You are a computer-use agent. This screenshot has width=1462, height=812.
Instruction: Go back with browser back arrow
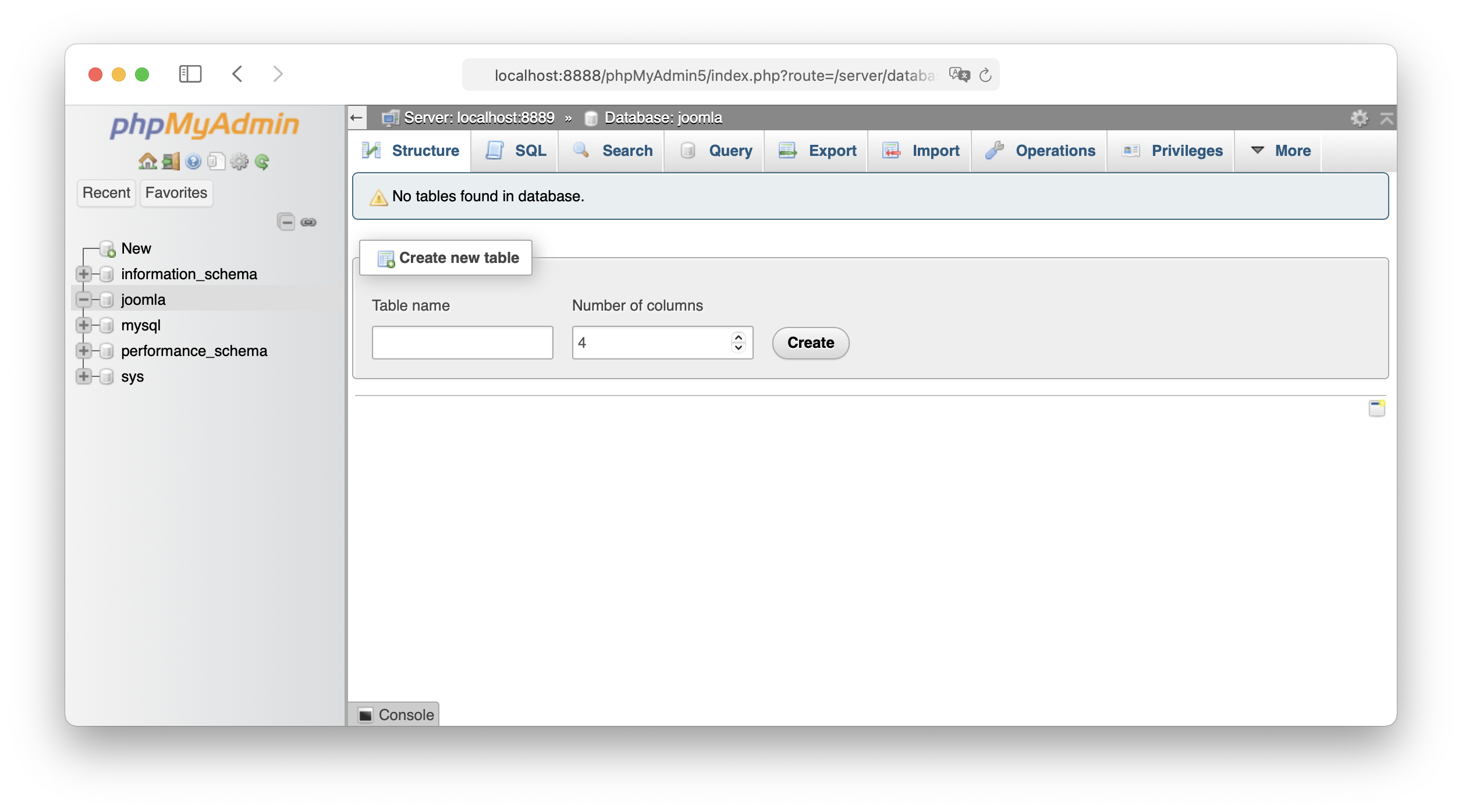point(237,74)
